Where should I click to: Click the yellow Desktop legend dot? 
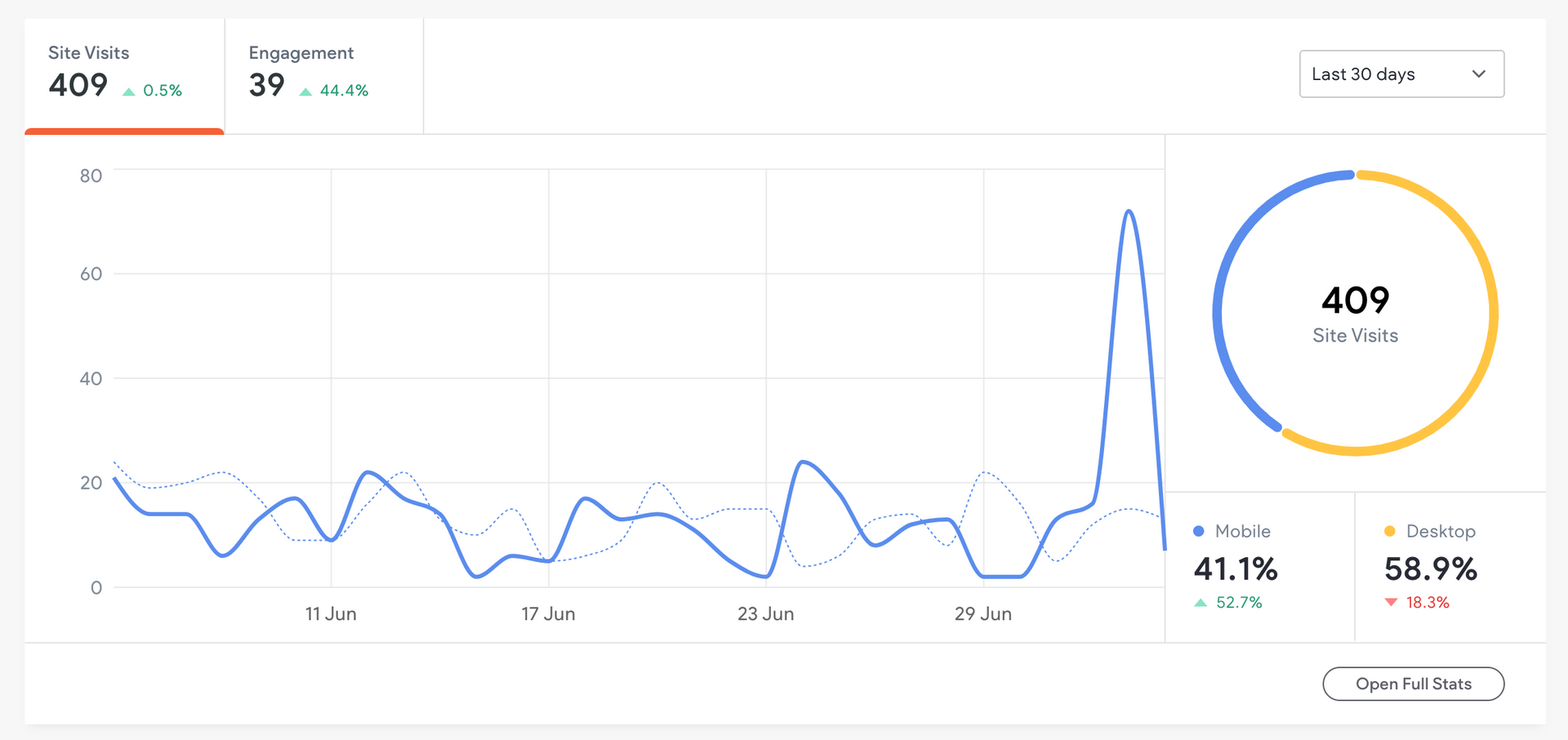point(1390,531)
